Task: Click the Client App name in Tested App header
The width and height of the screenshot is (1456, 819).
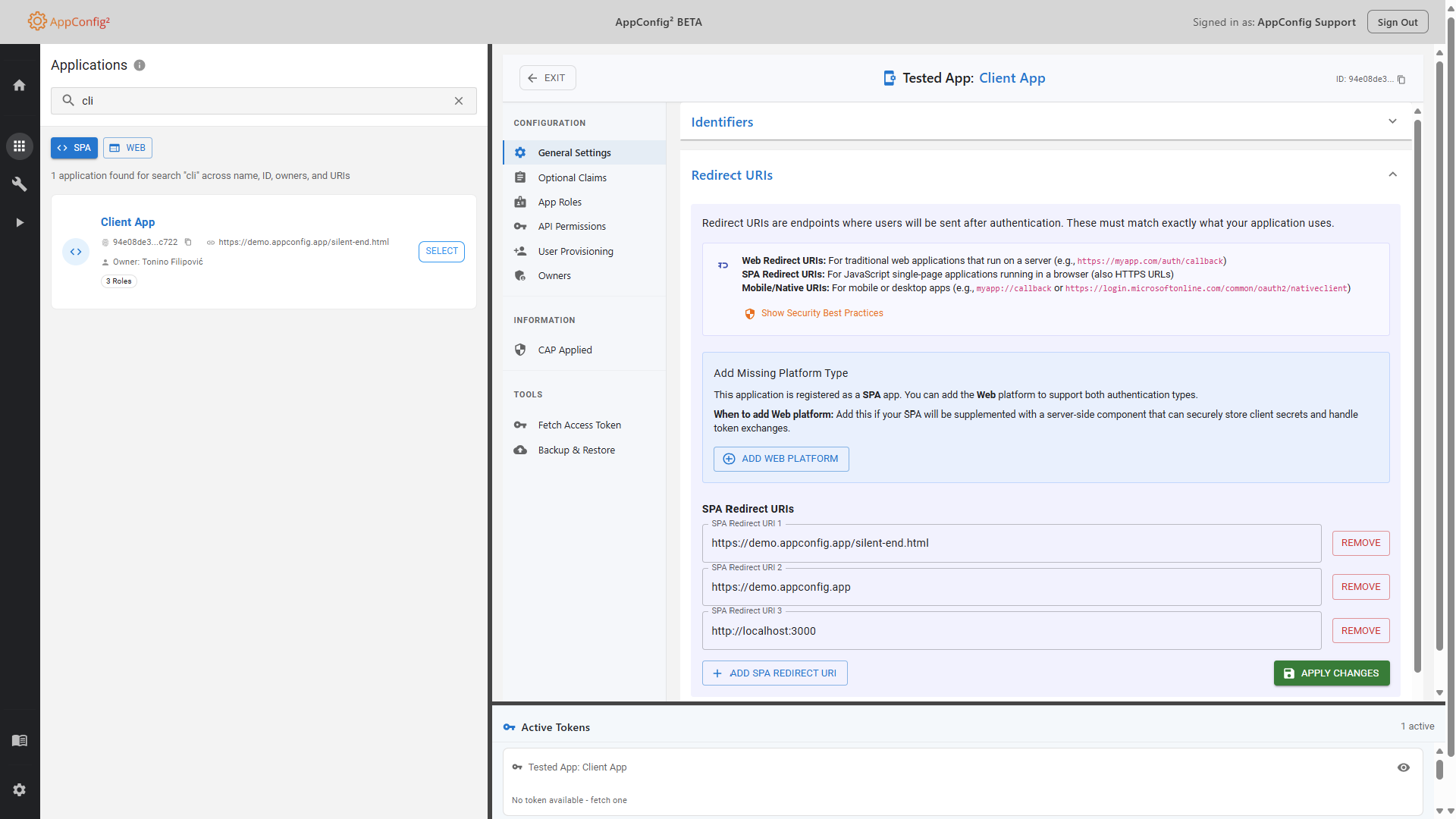Action: click(1012, 78)
